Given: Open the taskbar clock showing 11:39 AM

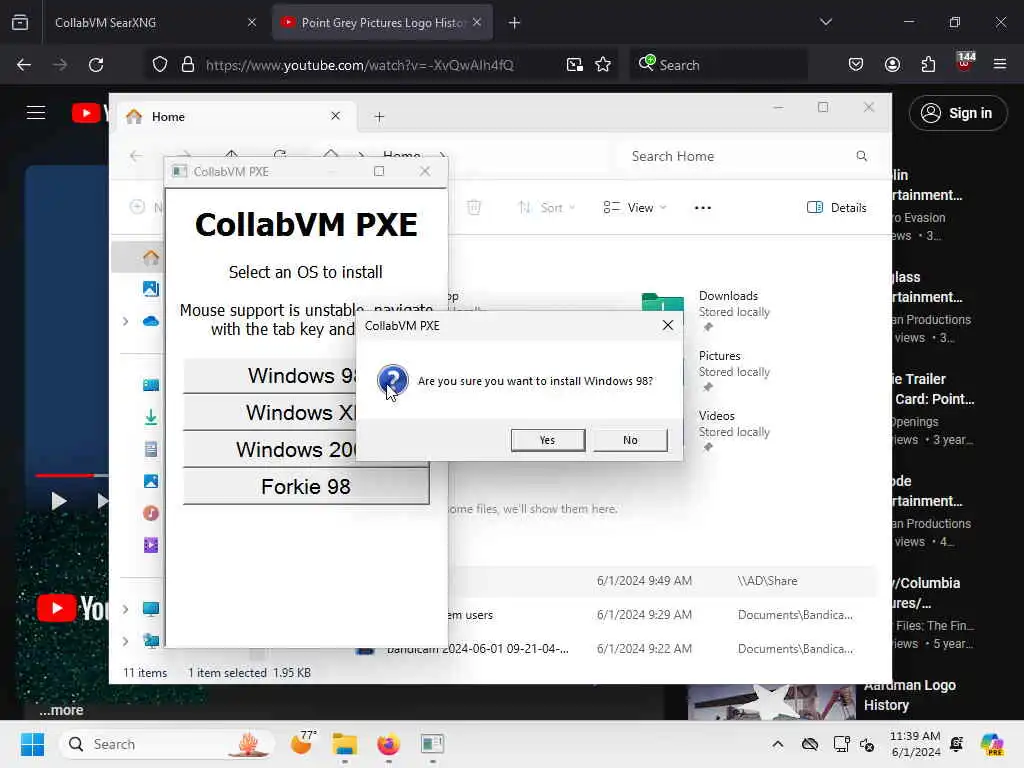Looking at the screenshot, I should coord(916,744).
